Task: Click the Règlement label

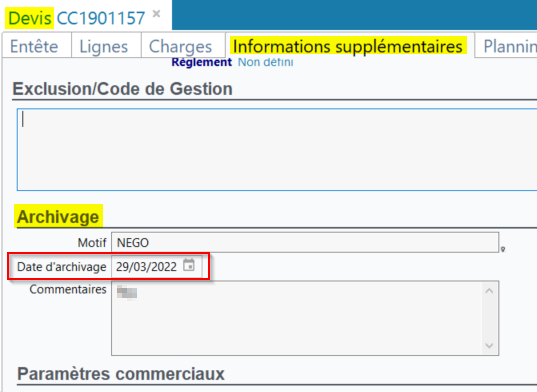Action: [201, 62]
